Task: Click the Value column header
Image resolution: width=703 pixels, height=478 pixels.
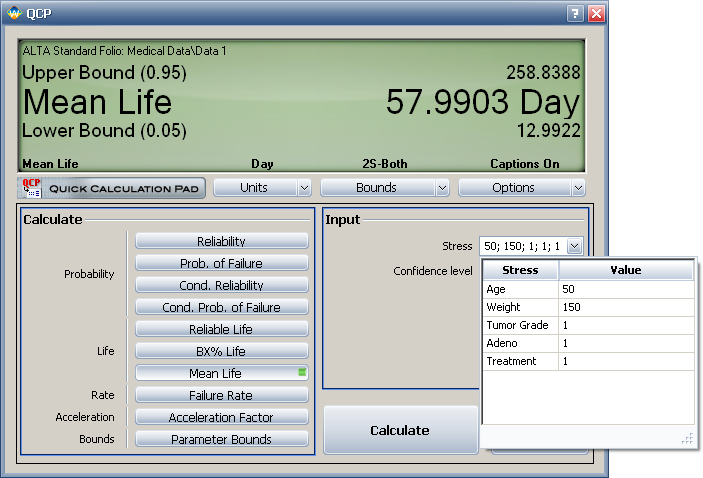Action: coord(626,270)
